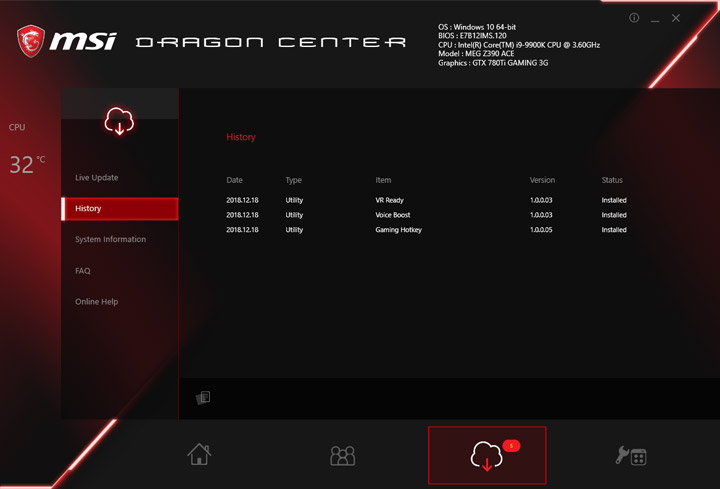720x489 pixels.
Task: Click the CPU label on the left panel
Action: coord(17,127)
